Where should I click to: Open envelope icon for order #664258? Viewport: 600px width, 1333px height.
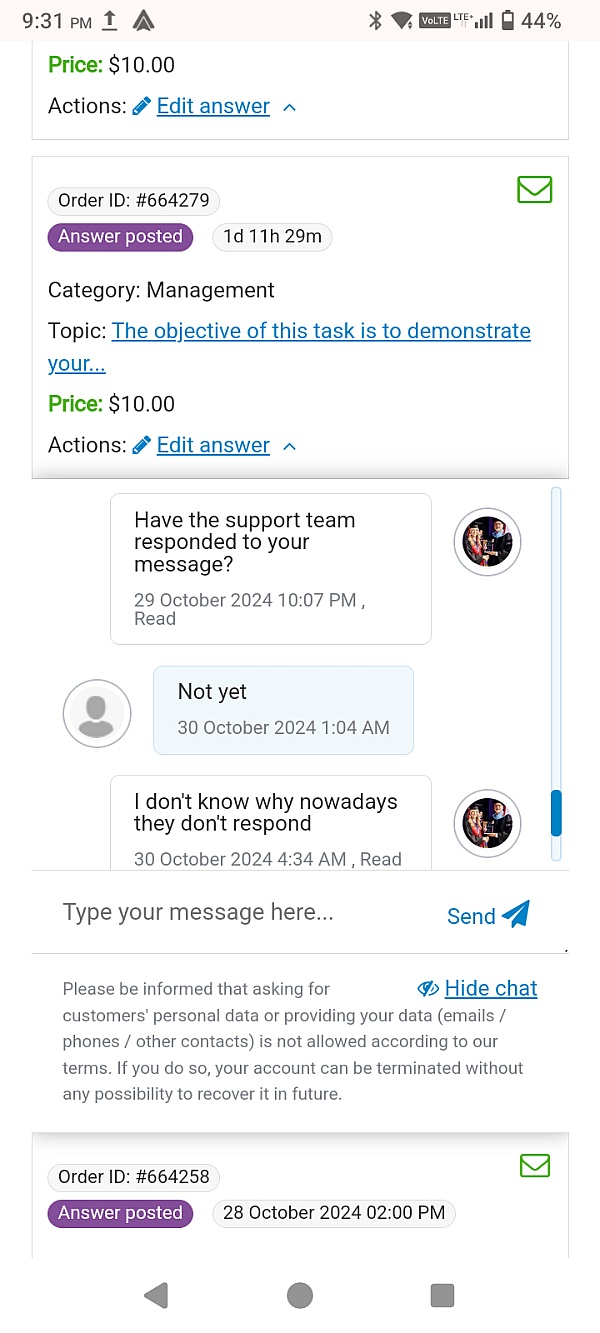coord(535,1165)
